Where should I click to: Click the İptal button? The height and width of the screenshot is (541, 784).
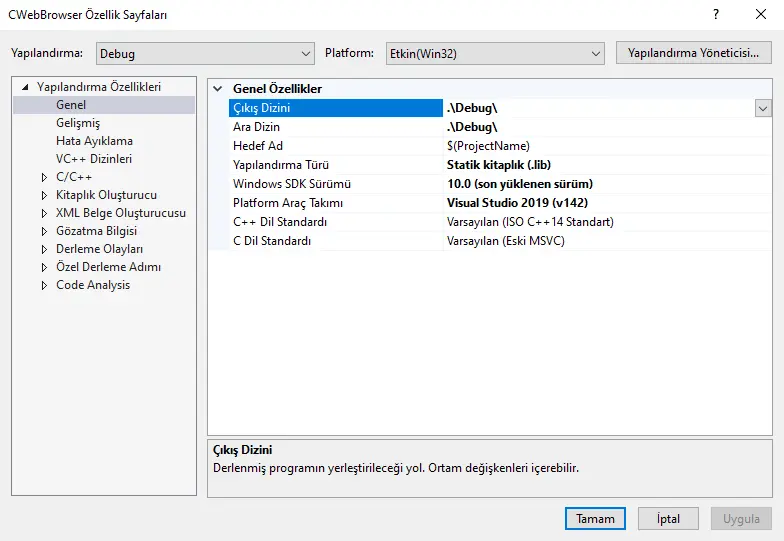[668, 519]
